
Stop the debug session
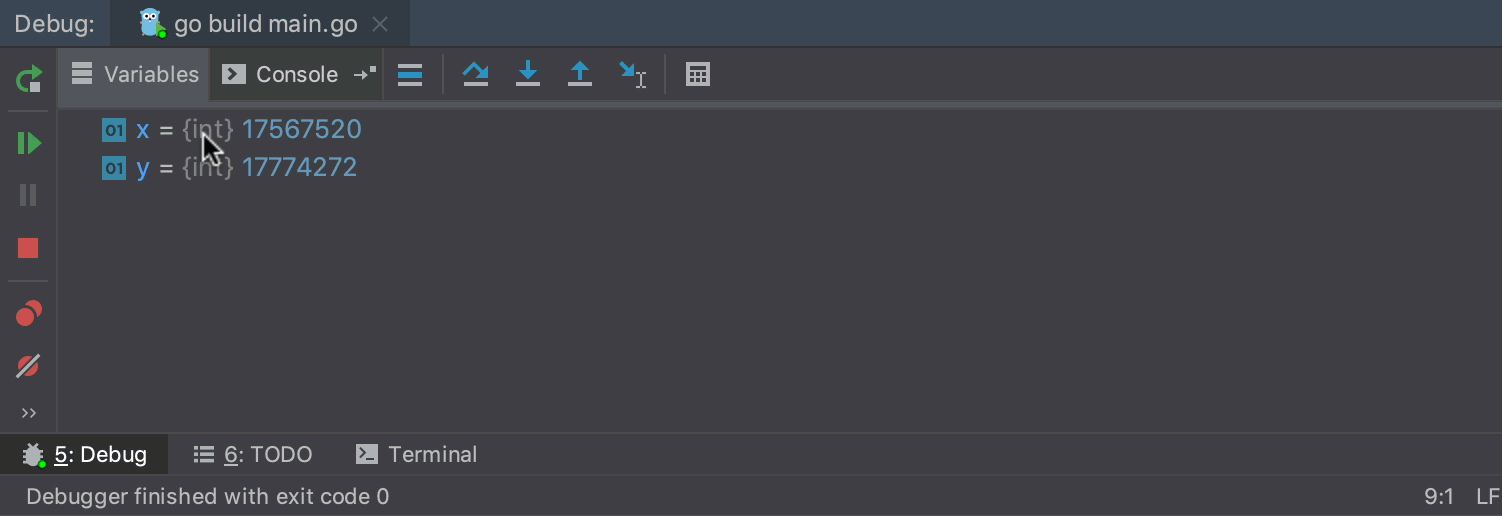(28, 248)
